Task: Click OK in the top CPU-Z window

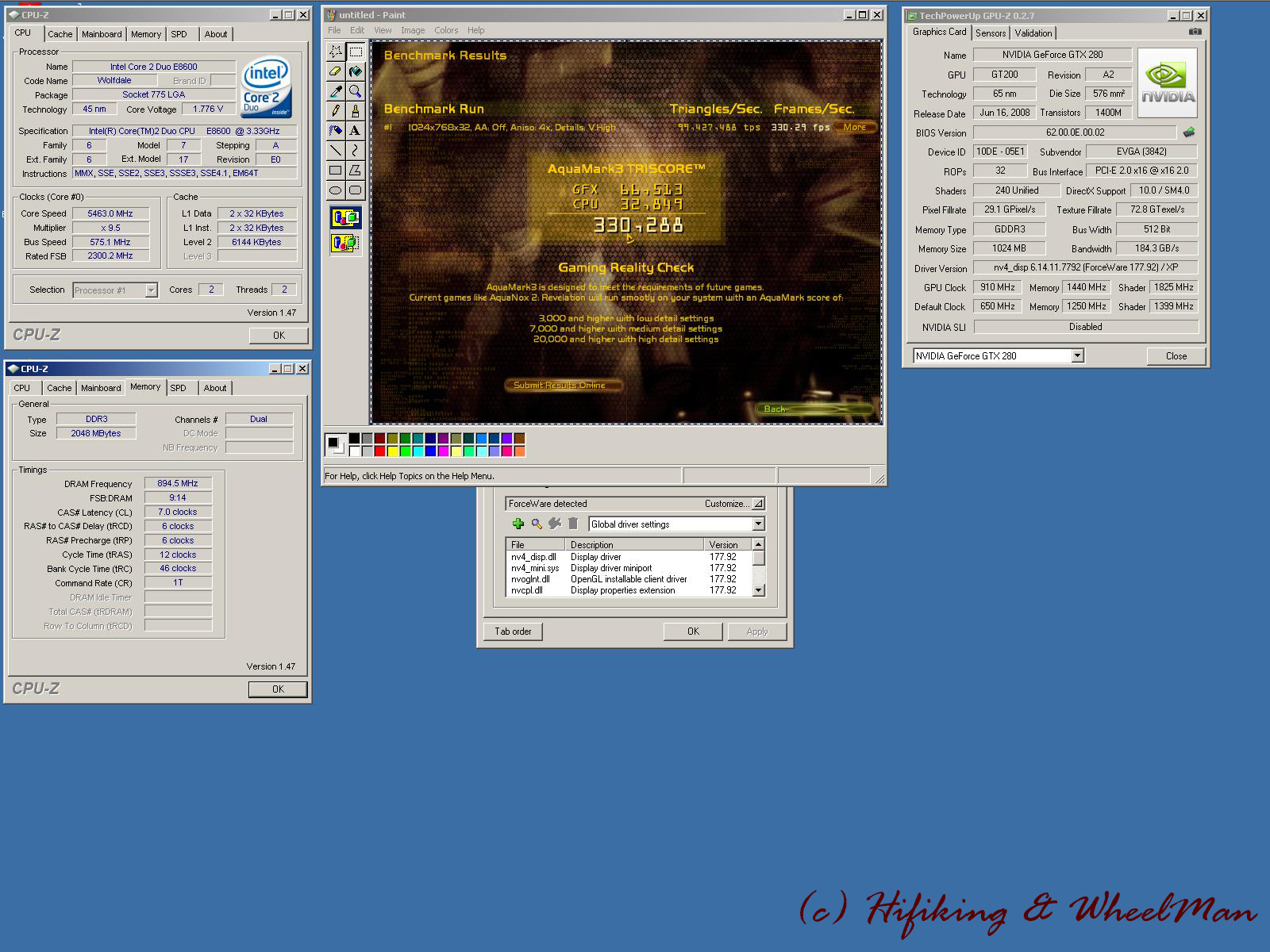Action: 279,336
